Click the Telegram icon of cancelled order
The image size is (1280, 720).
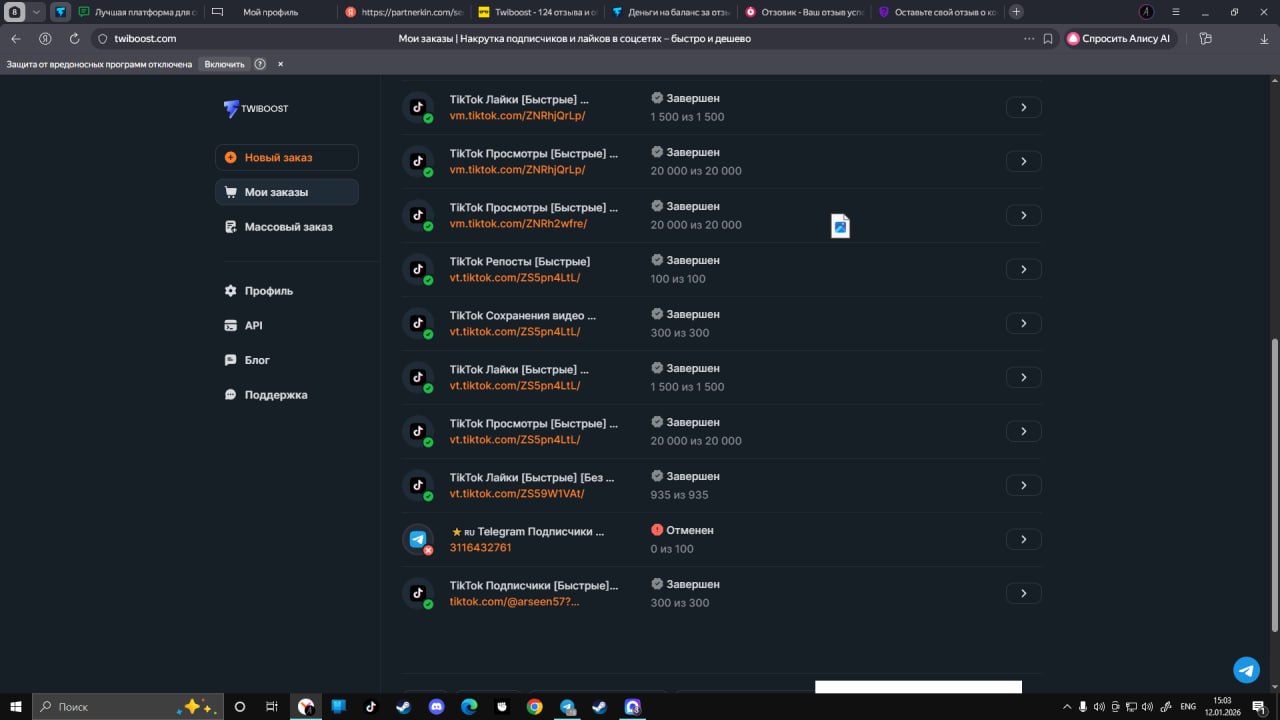pyautogui.click(x=418, y=539)
